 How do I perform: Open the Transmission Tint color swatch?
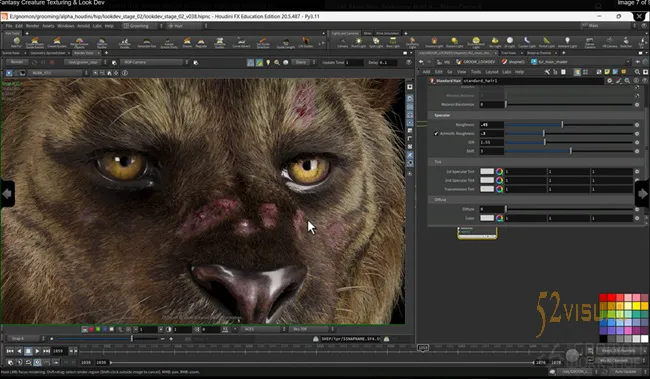[x=487, y=189]
